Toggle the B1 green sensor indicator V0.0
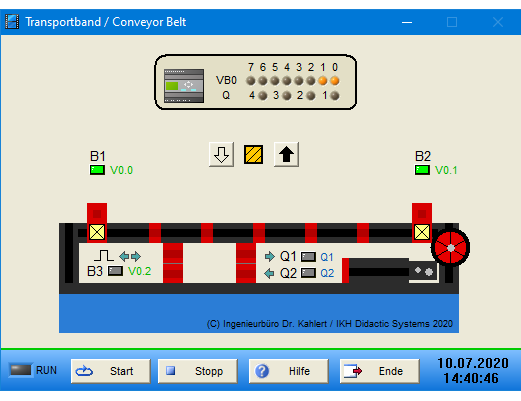The width and height of the screenshot is (521, 401). point(97,170)
